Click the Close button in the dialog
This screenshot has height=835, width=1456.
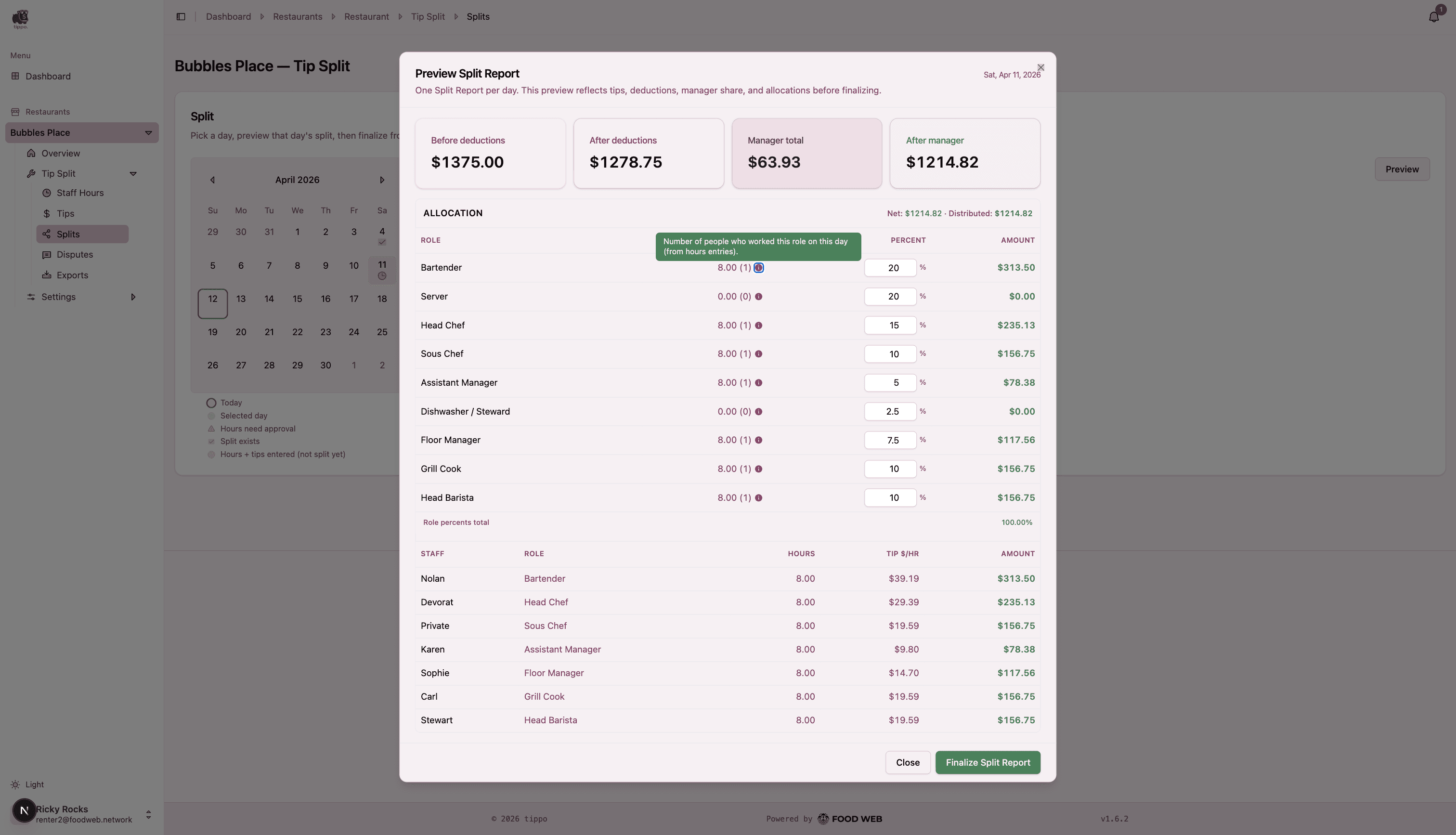tap(908, 763)
